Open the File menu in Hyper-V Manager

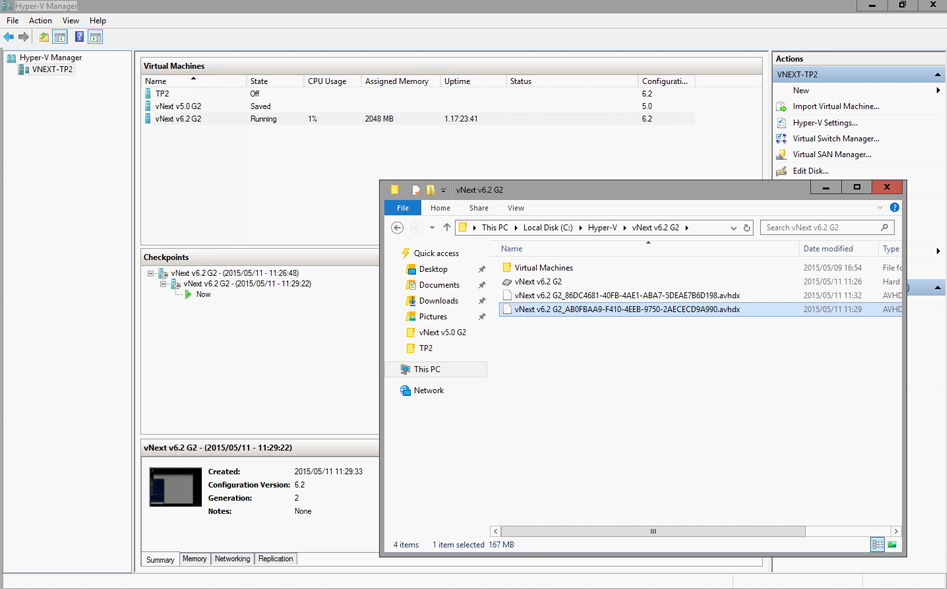pos(13,21)
